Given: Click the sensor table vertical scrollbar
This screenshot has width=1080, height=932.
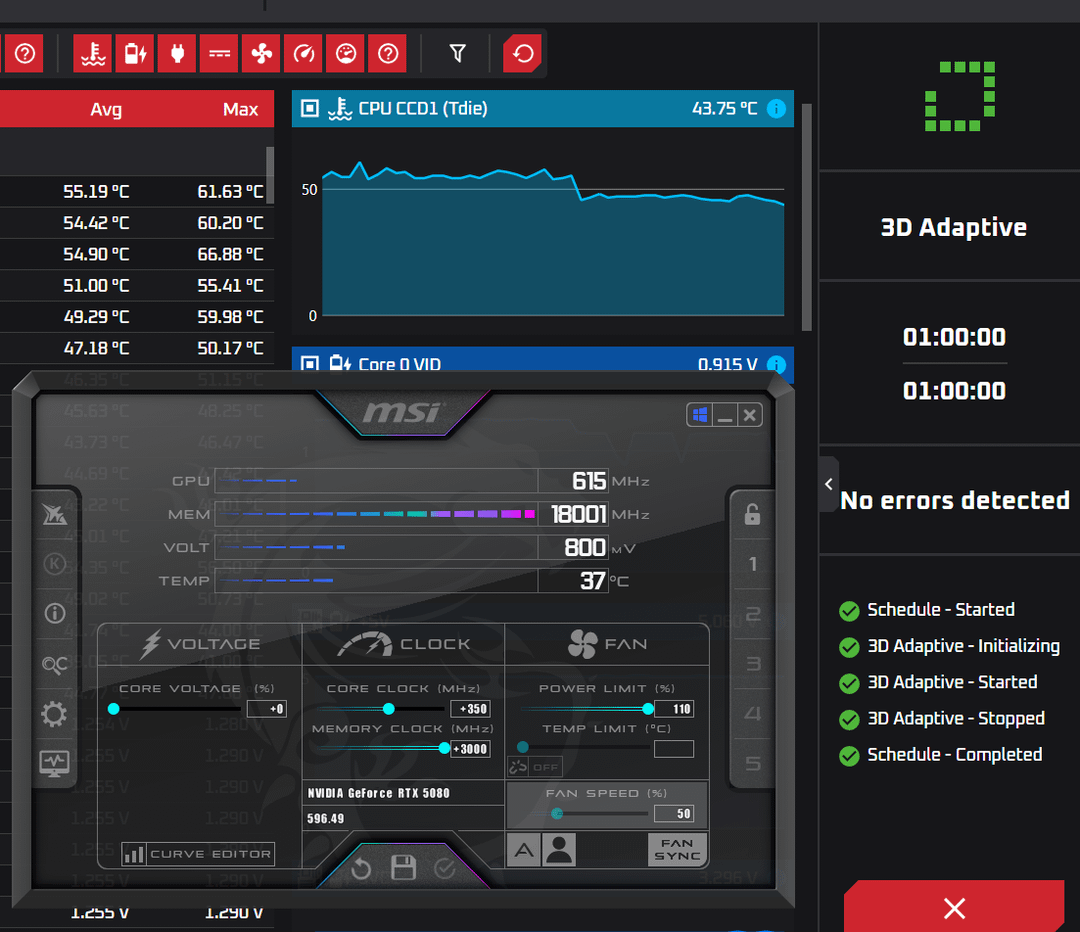Looking at the screenshot, I should point(270,175).
